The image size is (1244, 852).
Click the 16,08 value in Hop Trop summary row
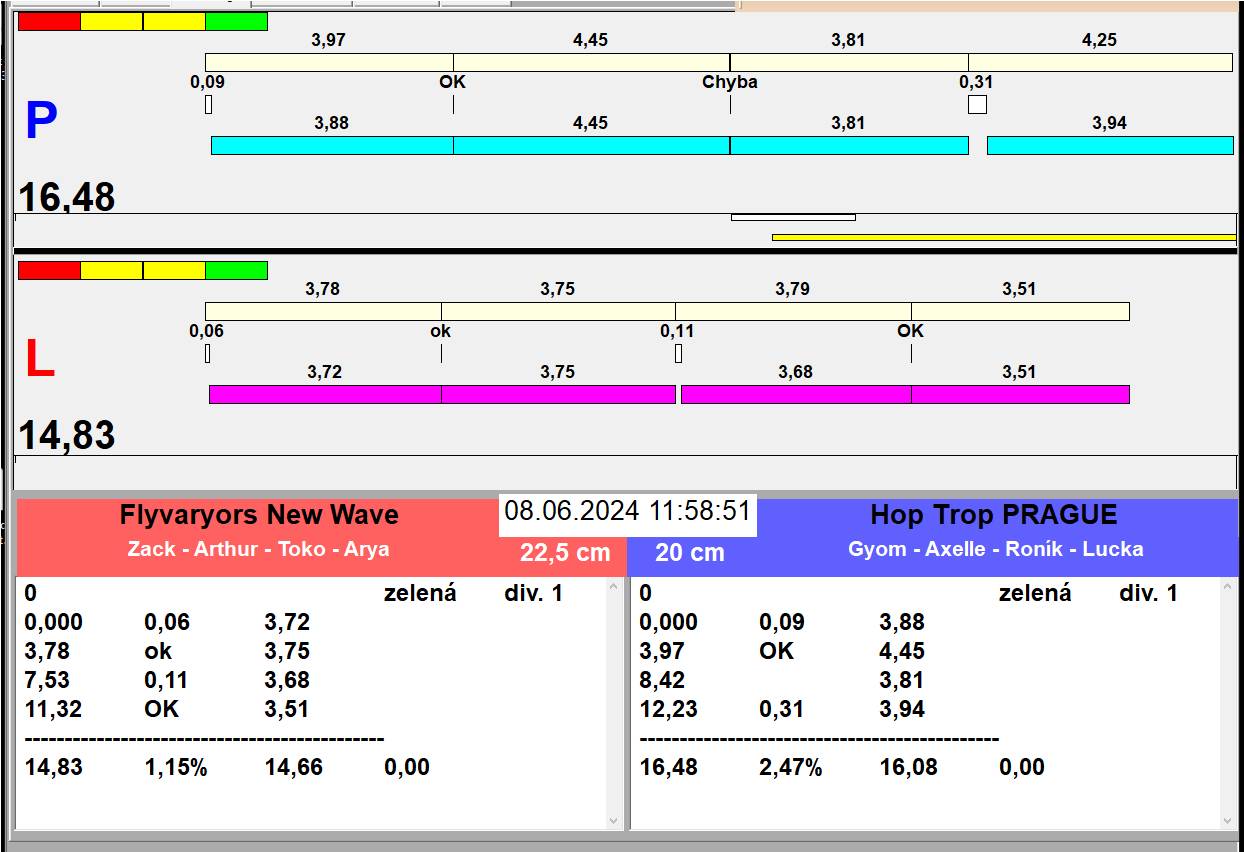pos(909,768)
